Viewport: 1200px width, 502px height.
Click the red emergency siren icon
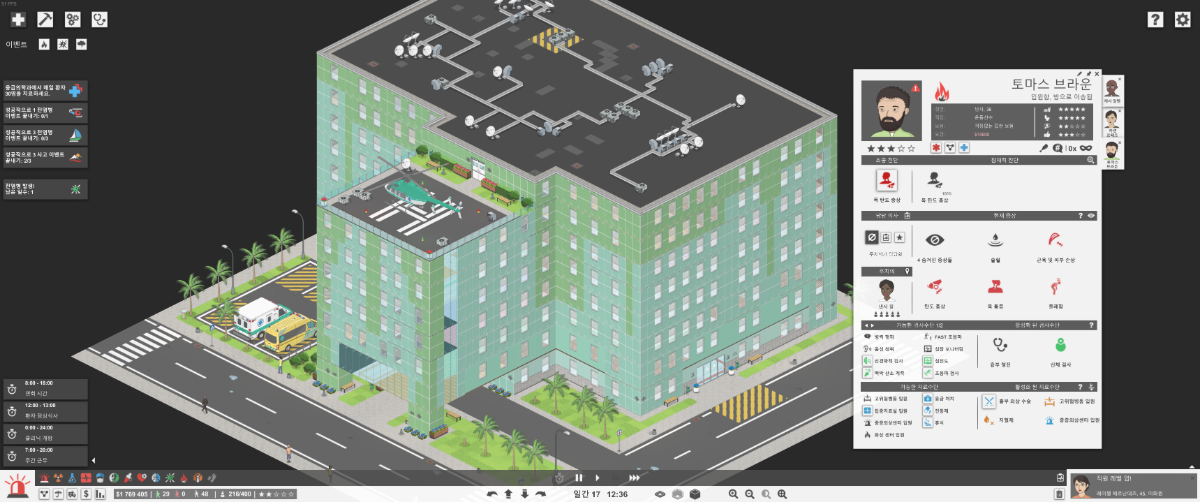(x=17, y=487)
